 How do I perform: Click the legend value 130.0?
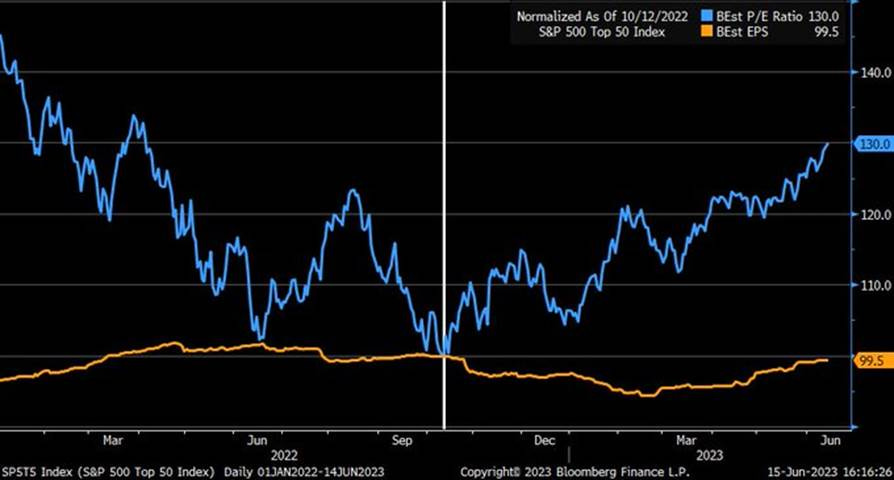click(x=823, y=16)
